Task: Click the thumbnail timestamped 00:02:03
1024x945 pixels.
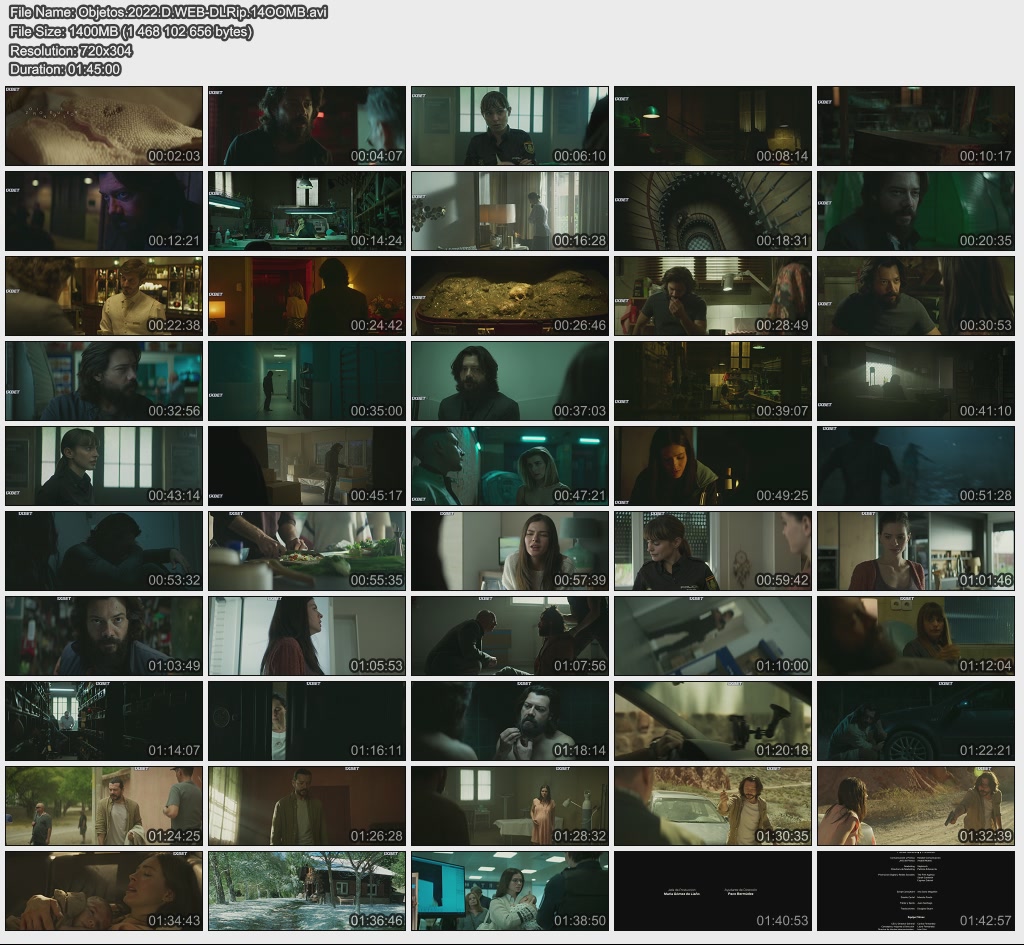Action: pos(104,126)
